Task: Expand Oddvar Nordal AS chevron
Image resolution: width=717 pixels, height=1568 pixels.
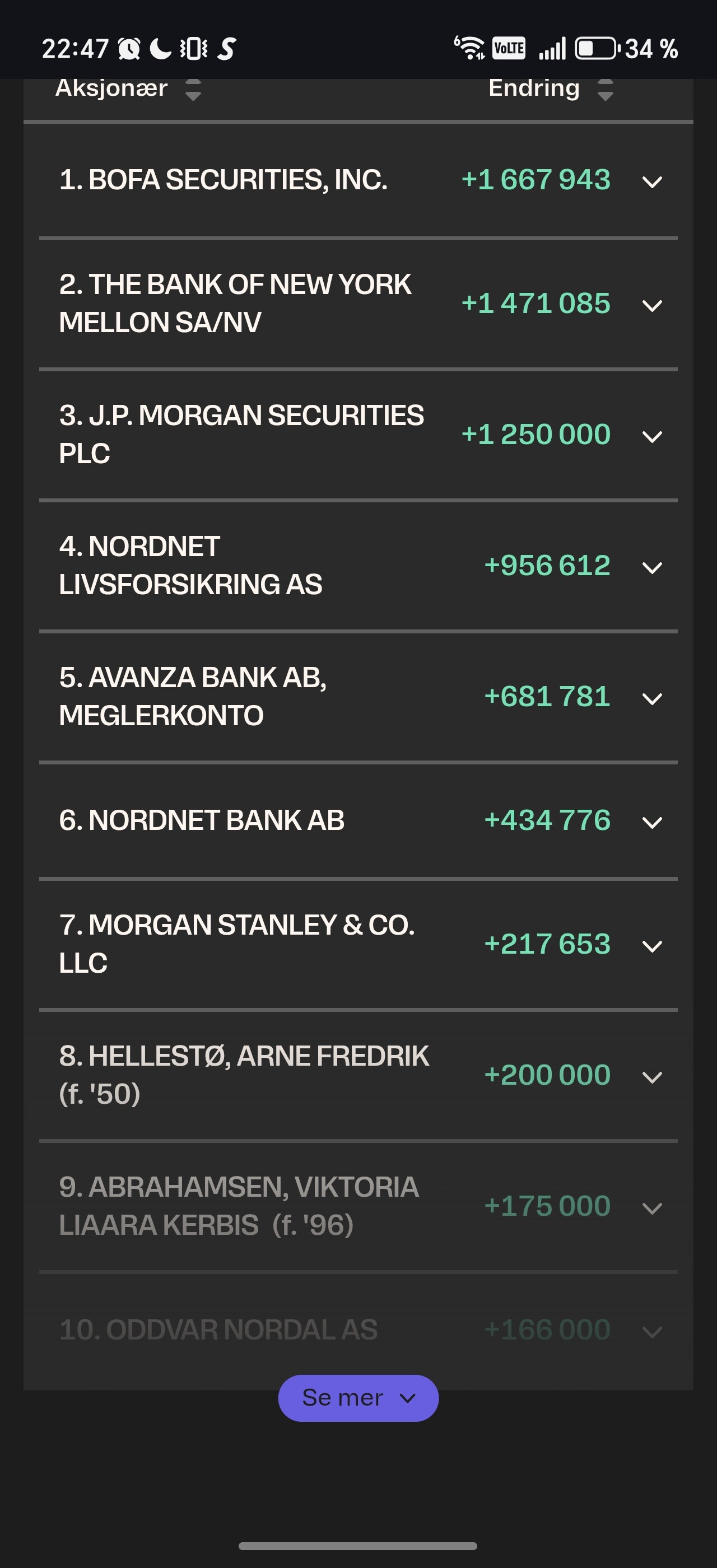Action: (x=652, y=1332)
